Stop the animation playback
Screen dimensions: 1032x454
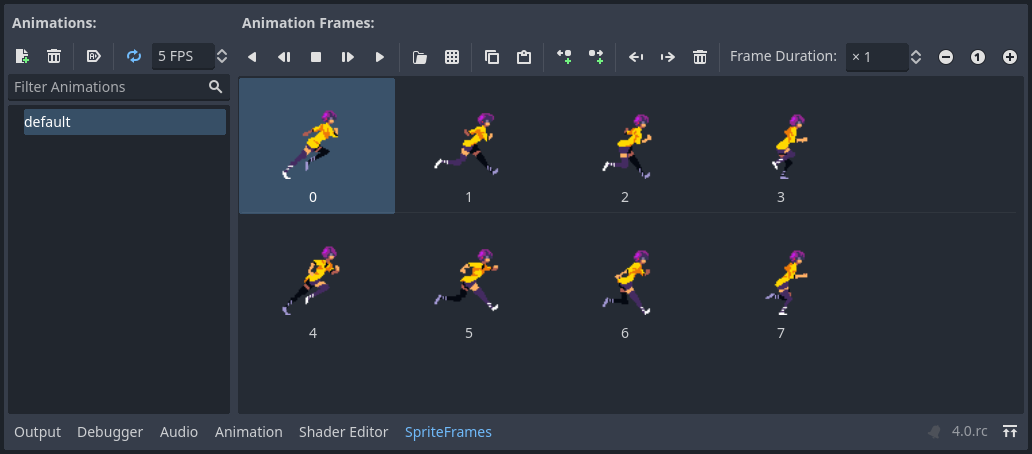[x=316, y=57]
